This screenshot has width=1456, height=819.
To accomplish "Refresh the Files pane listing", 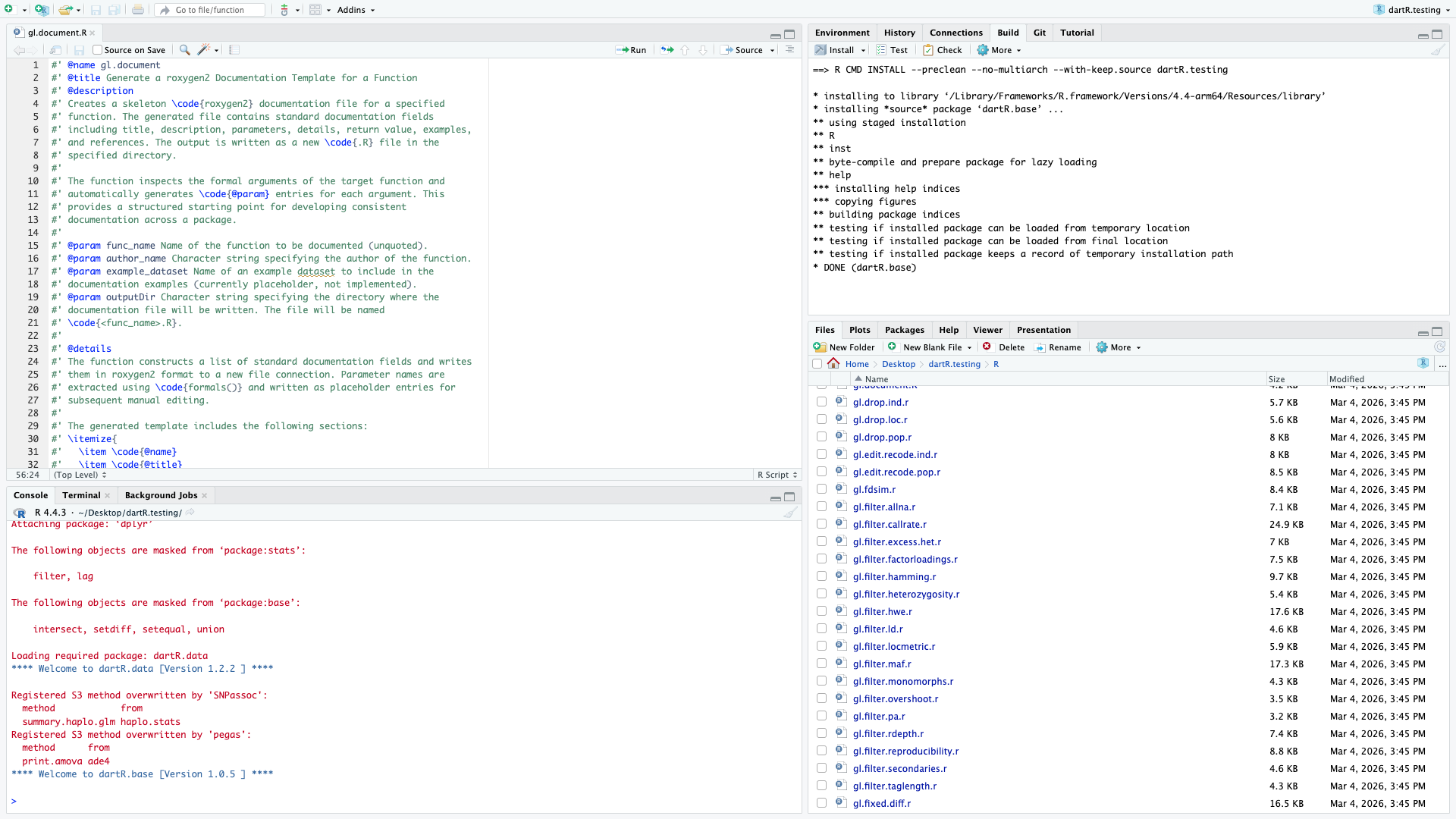I will pyautogui.click(x=1439, y=347).
